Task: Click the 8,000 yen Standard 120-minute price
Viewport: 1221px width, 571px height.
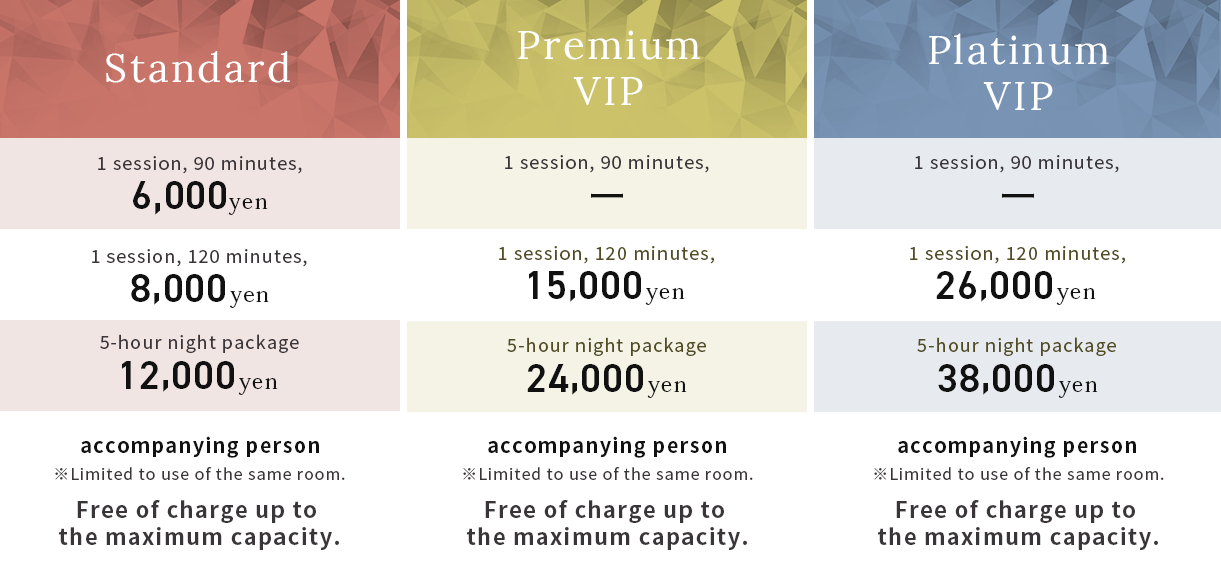Action: (199, 289)
